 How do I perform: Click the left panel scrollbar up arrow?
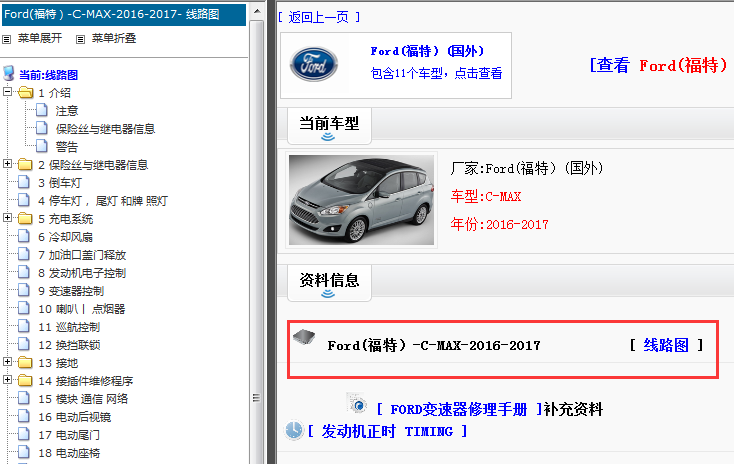click(257, 11)
